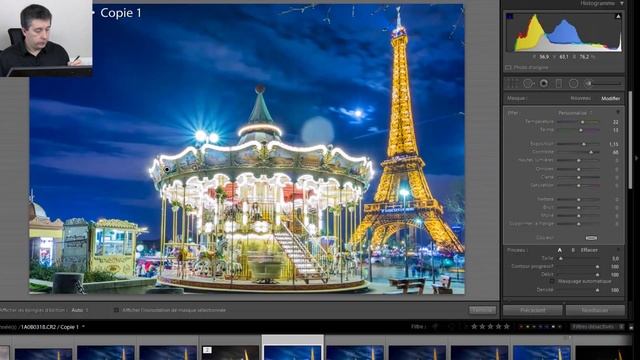Select brush B in Pinceau section
The width and height of the screenshot is (640, 360).
tap(573, 250)
